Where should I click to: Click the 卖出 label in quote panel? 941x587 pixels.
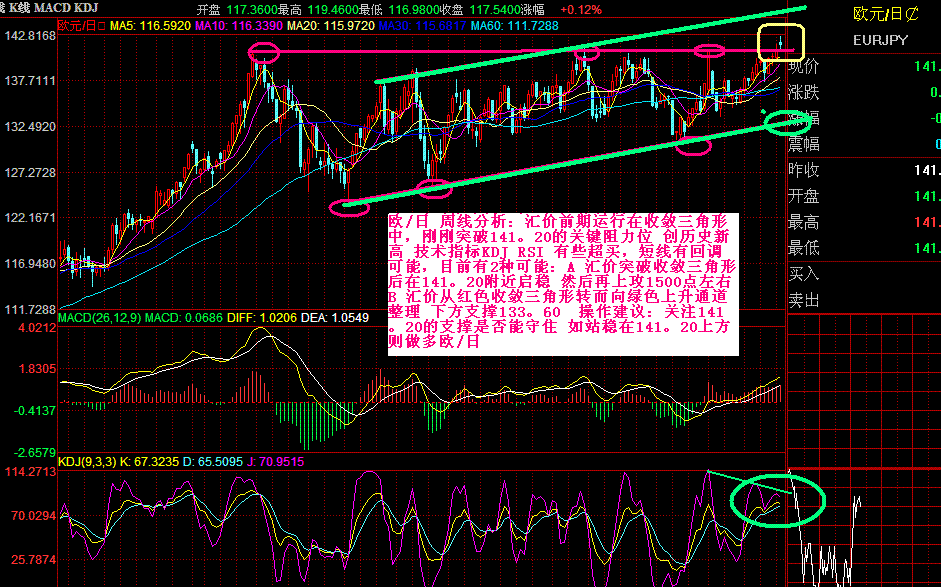click(x=804, y=300)
